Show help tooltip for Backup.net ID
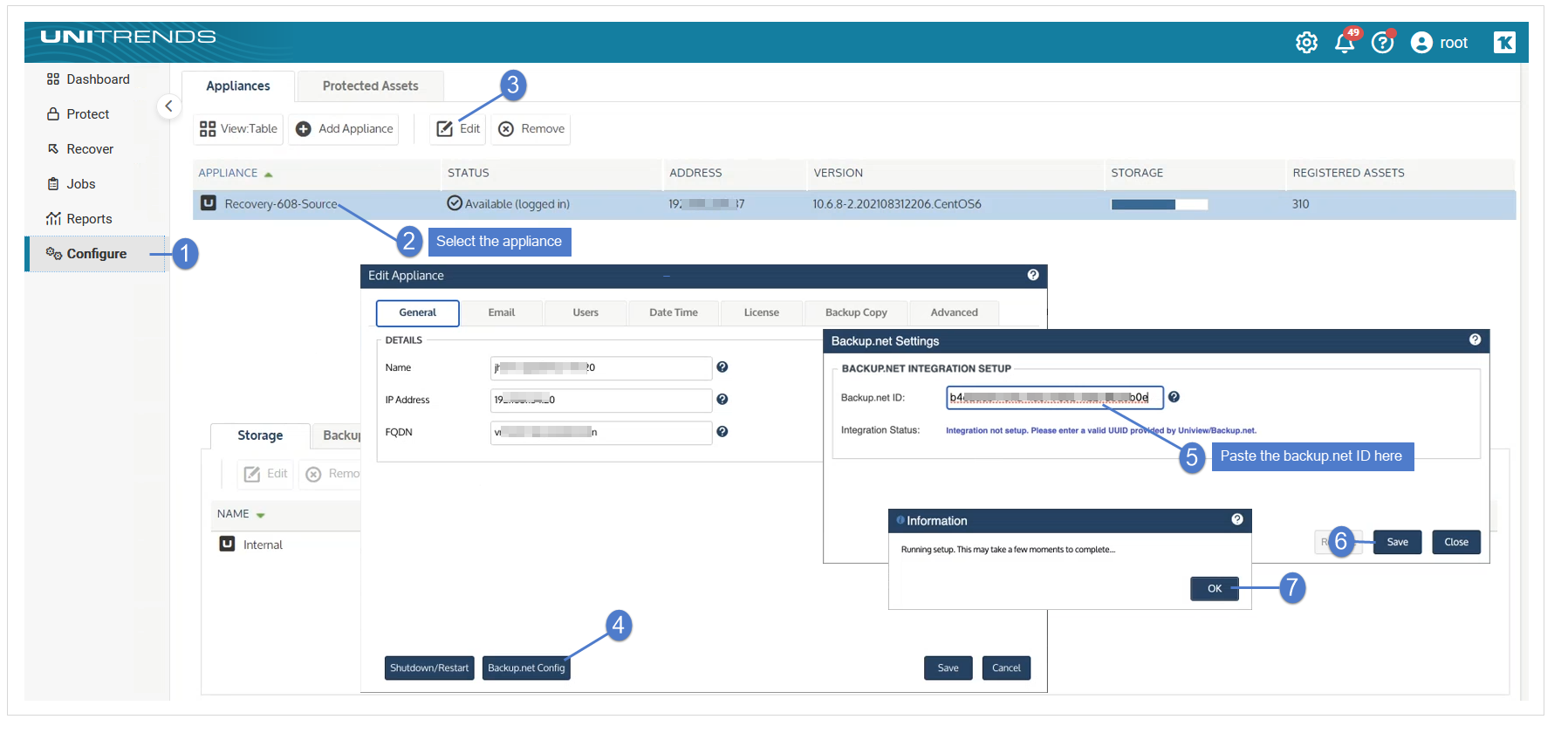The image size is (1568, 733). tap(1174, 397)
